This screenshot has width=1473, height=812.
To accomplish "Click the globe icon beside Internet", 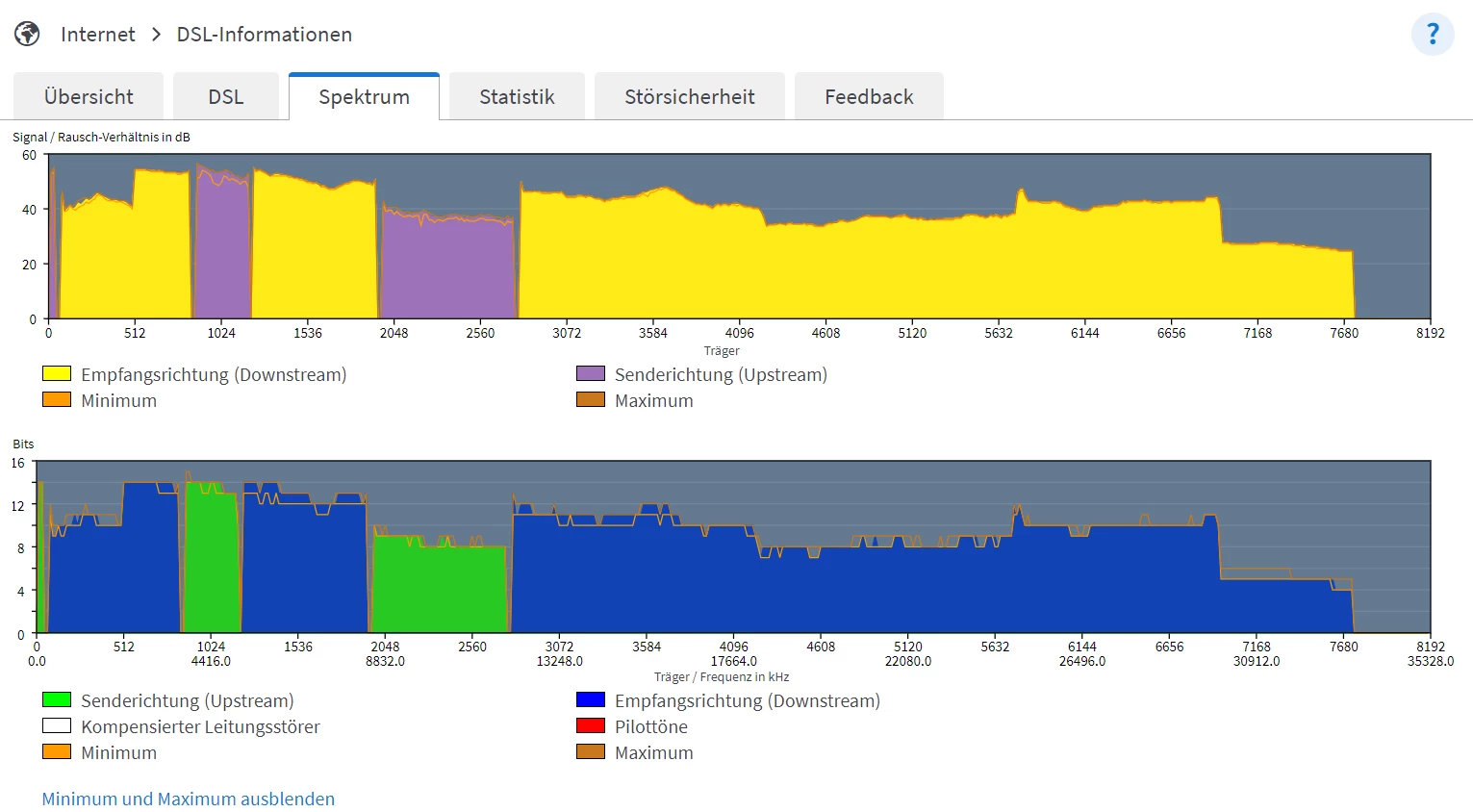I will [27, 35].
